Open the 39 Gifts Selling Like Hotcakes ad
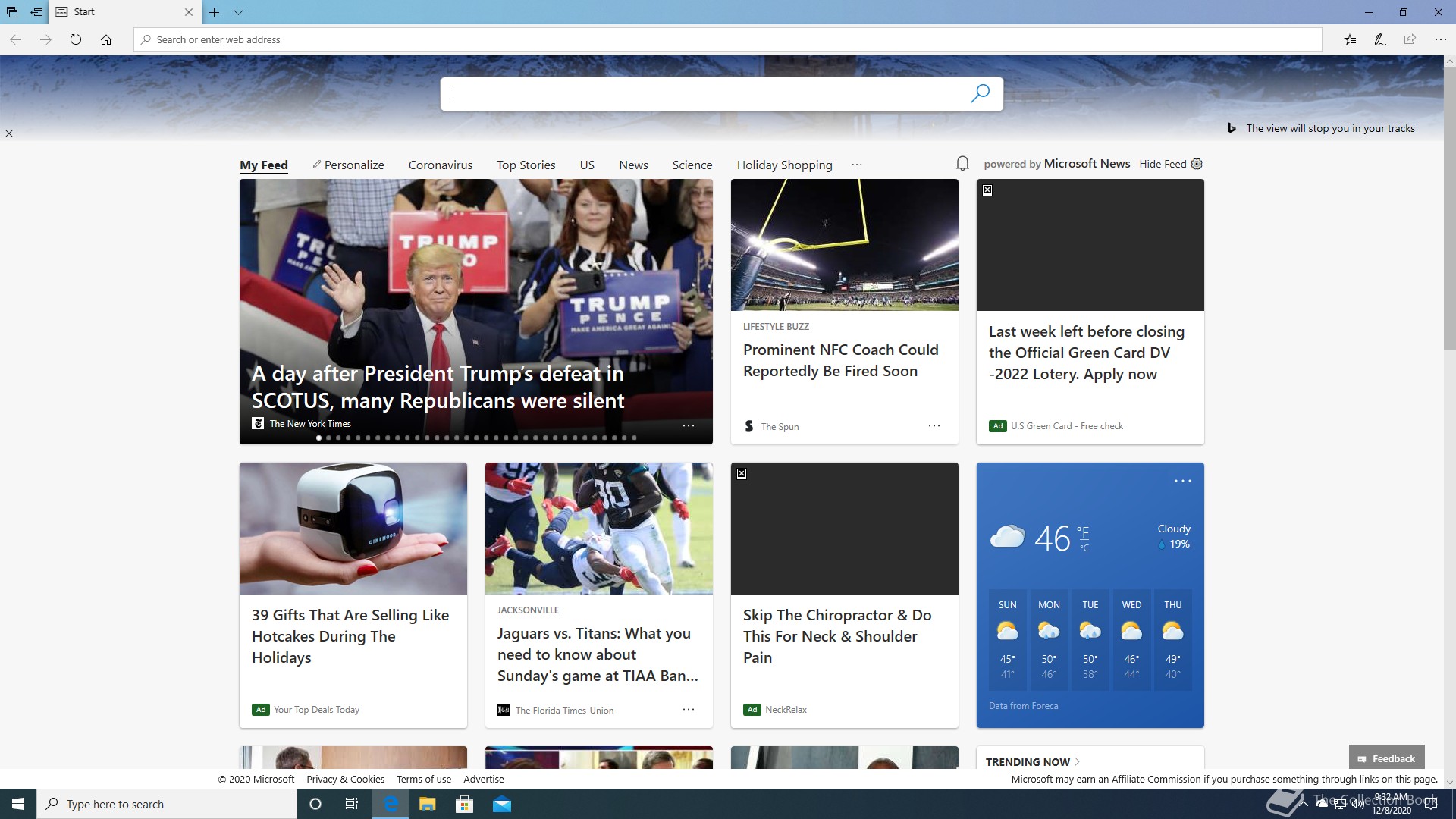The height and width of the screenshot is (819, 1456). click(350, 635)
